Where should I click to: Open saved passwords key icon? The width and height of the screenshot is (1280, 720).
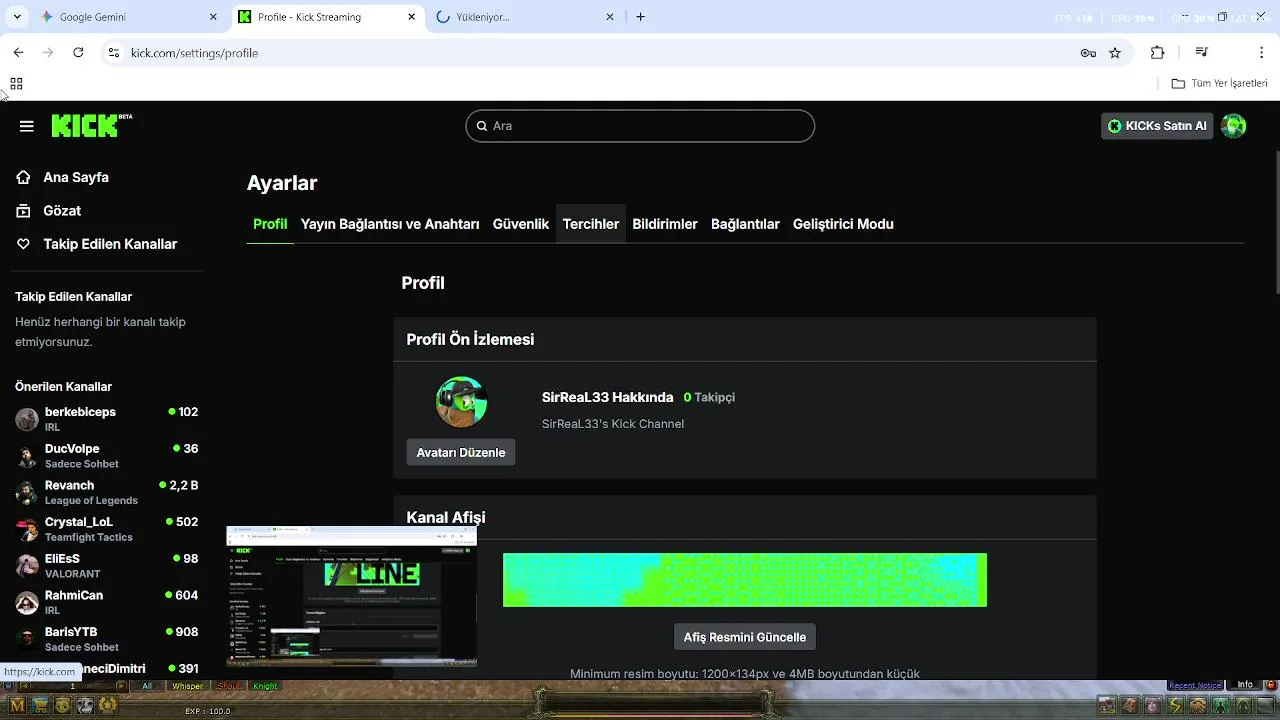point(1089,53)
